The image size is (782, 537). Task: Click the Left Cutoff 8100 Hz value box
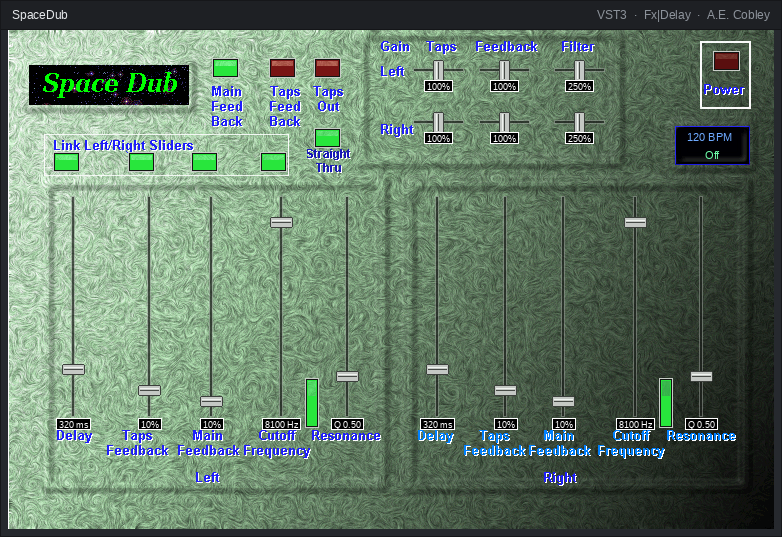tap(281, 424)
